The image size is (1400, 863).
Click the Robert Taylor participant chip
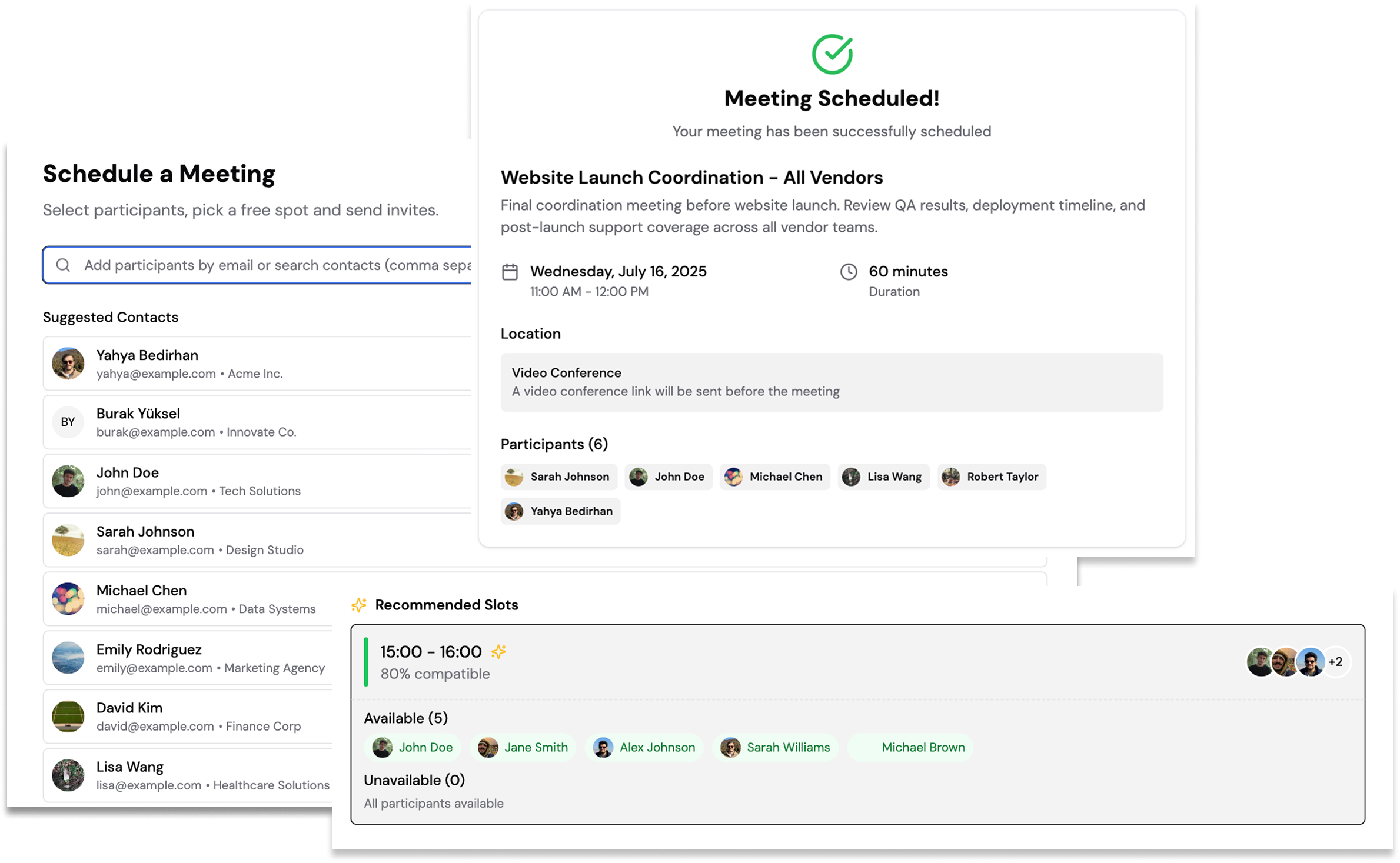(x=991, y=477)
